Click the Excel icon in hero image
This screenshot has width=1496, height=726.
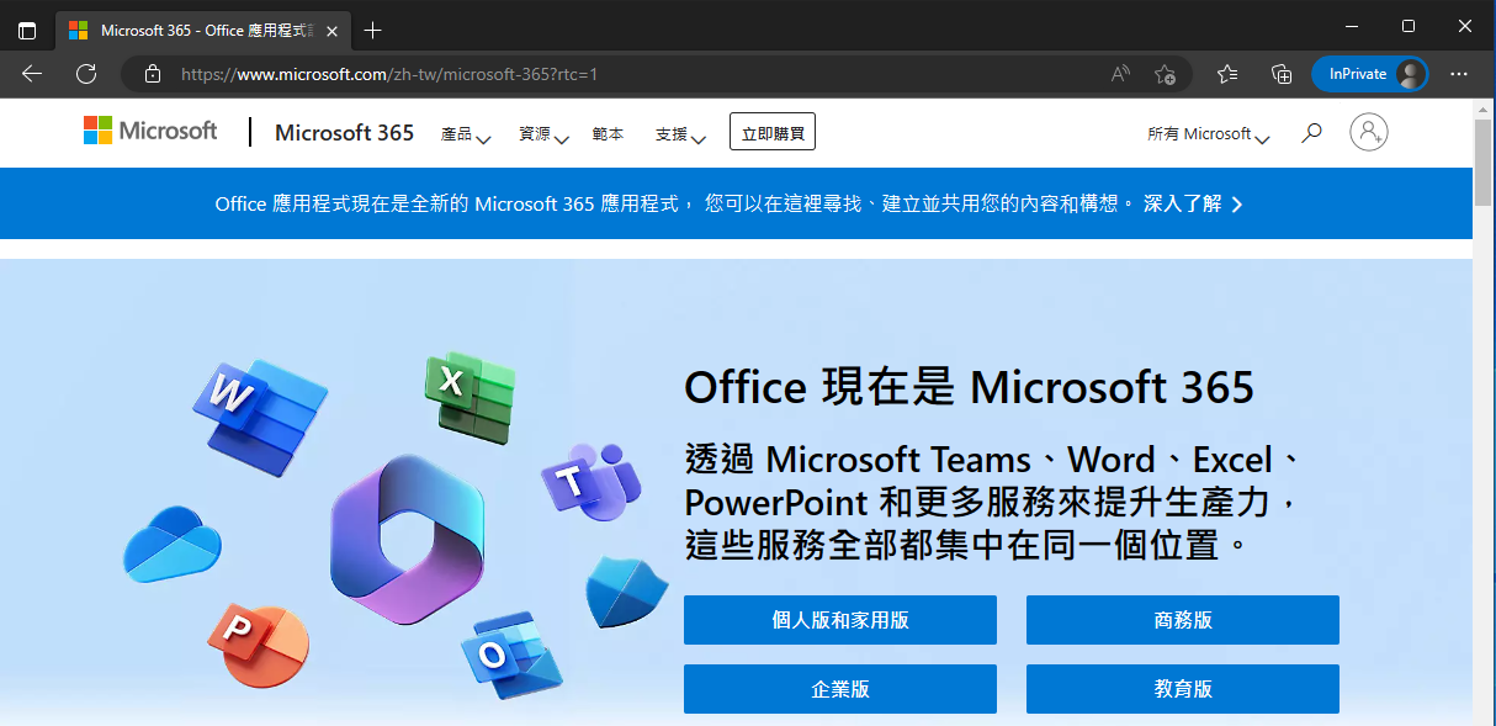pos(470,397)
